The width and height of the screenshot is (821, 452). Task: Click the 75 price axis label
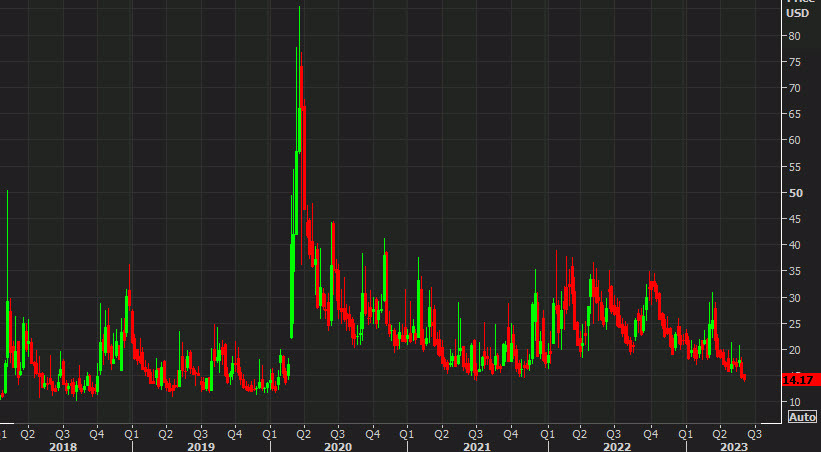coord(794,62)
